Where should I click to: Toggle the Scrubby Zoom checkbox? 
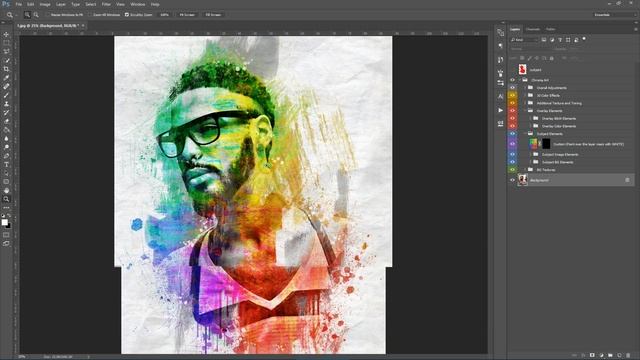click(x=127, y=15)
